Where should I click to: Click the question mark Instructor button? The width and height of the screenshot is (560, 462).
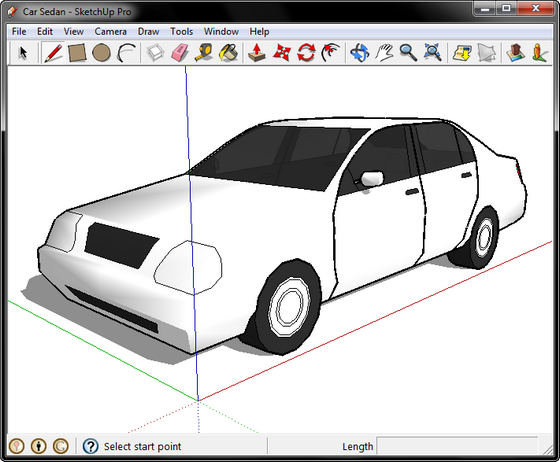(90, 446)
